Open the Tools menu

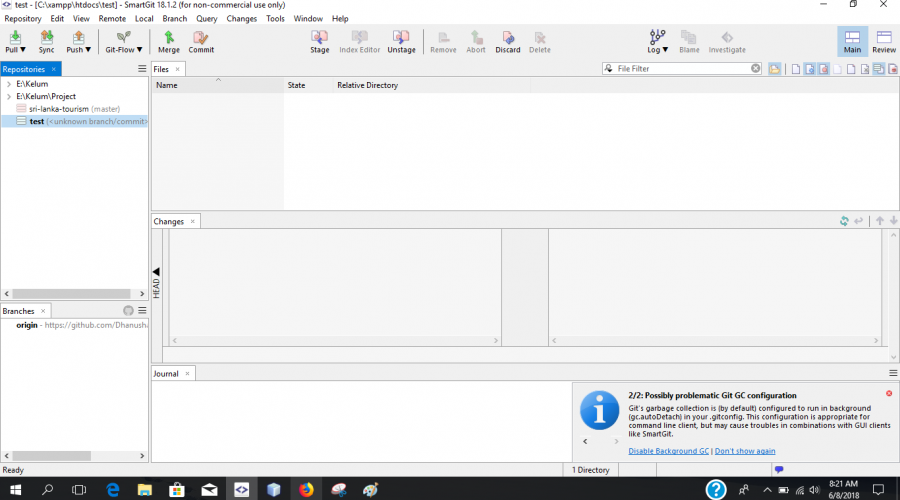[x=275, y=18]
